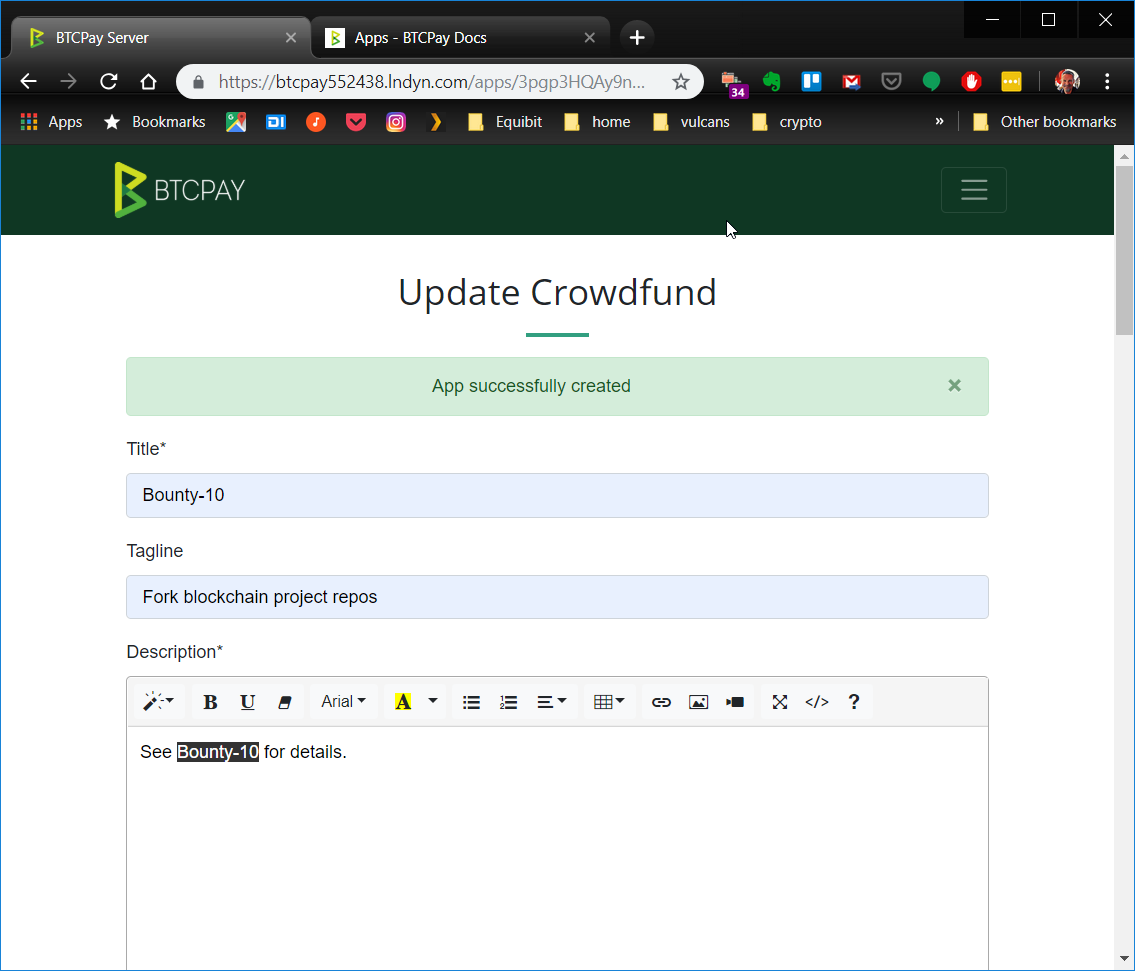Remove formatting with the eraser icon
Image resolution: width=1135 pixels, height=971 pixels.
285,701
